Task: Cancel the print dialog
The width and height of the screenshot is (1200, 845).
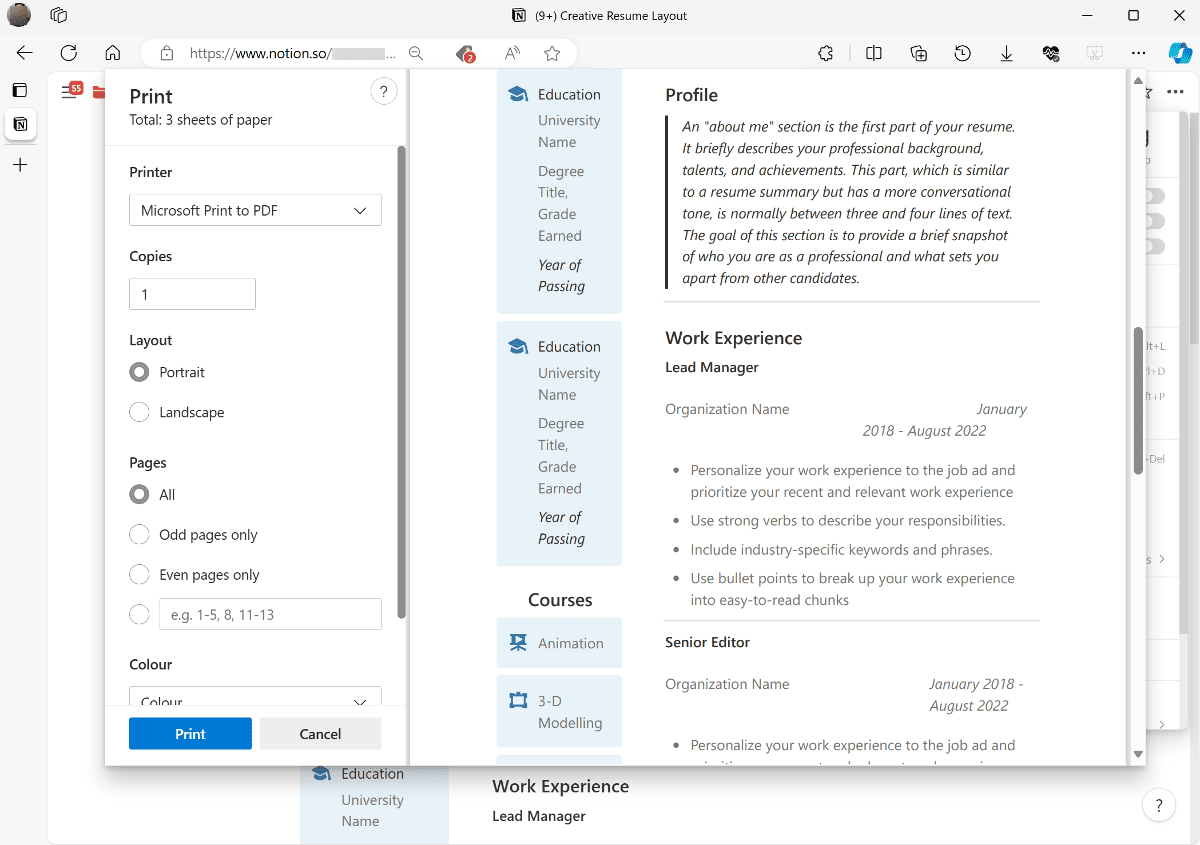Action: pos(320,734)
